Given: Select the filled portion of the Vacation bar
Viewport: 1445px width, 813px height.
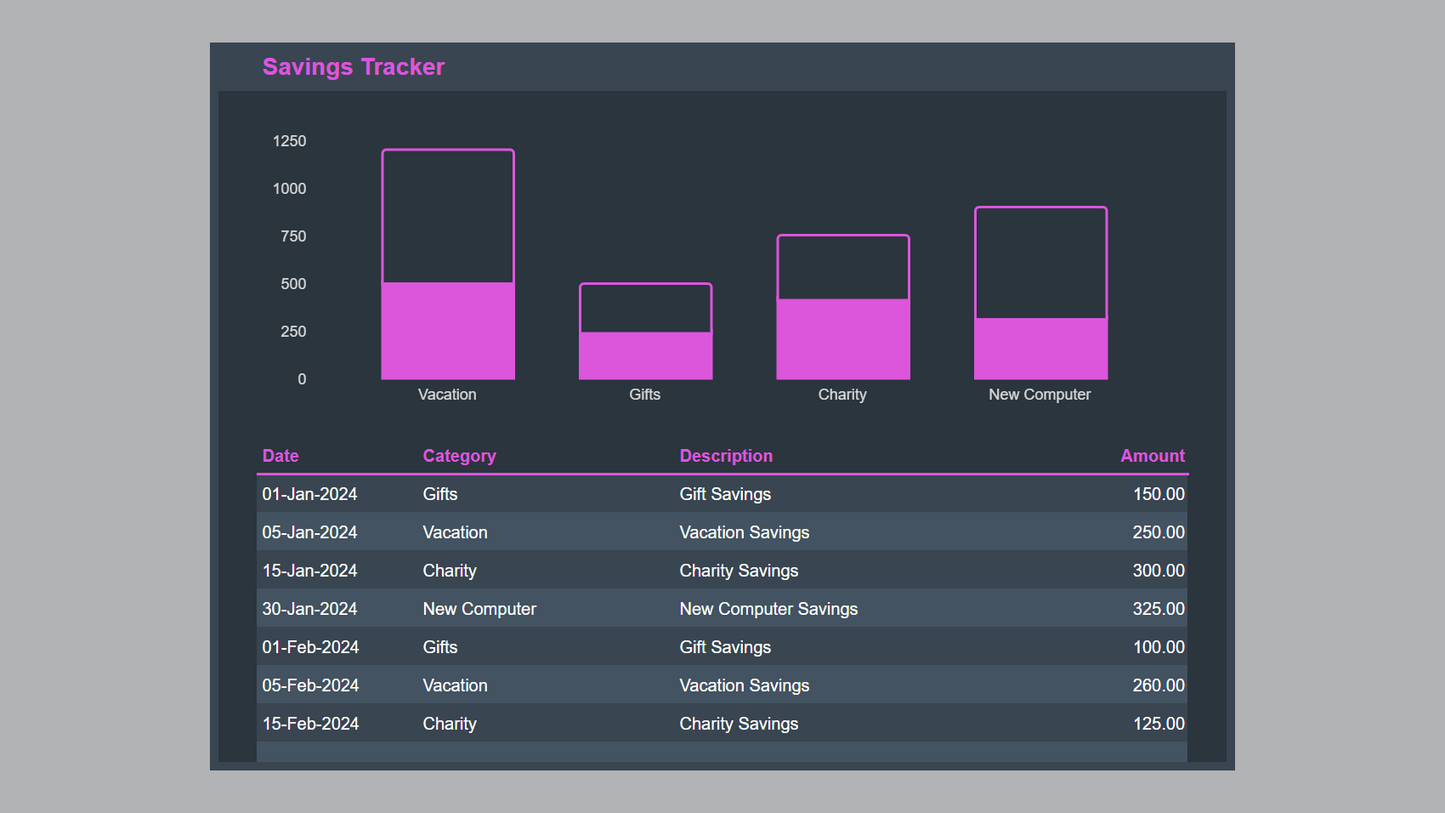Looking at the screenshot, I should 448,331.
